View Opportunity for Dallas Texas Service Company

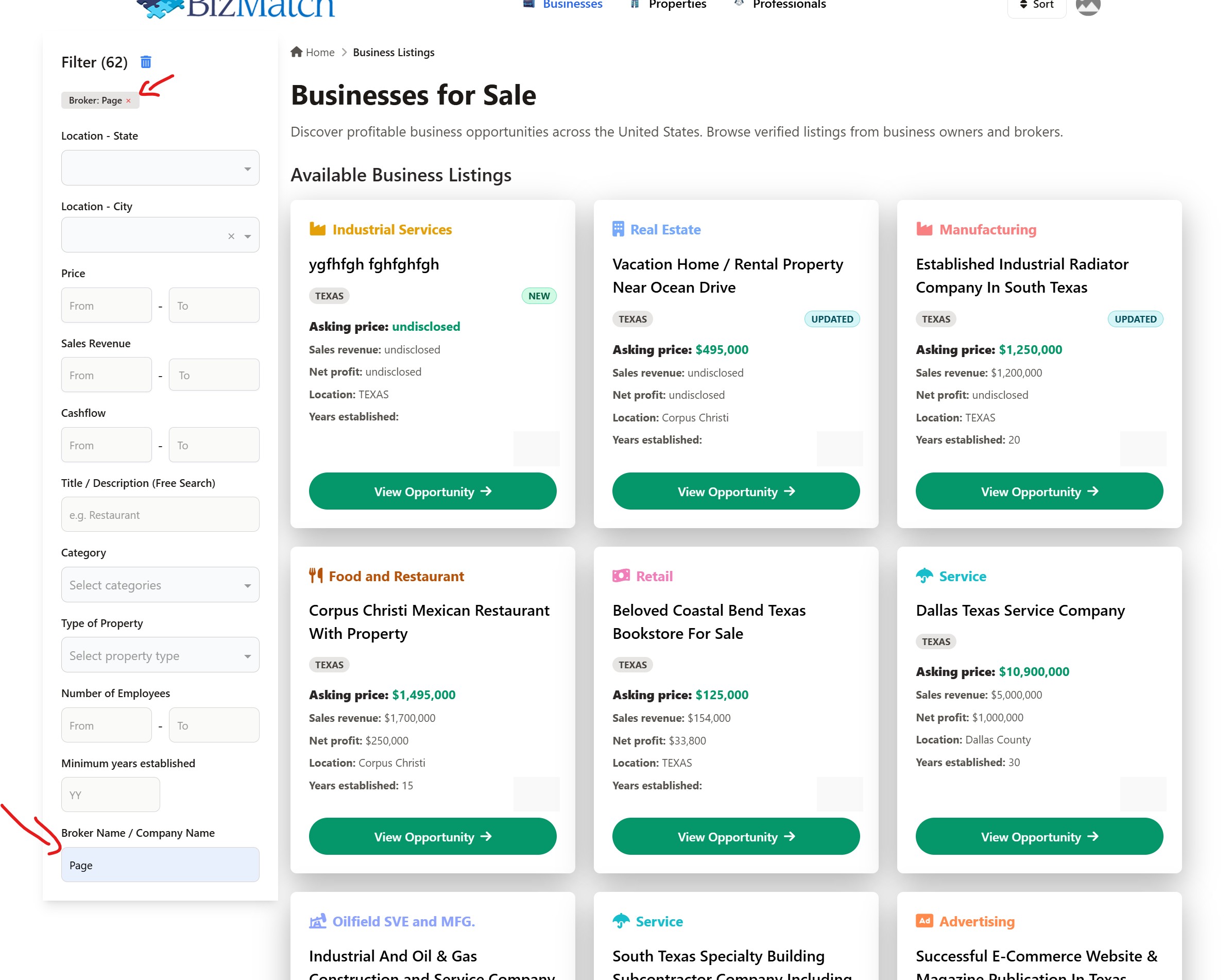[1038, 836]
